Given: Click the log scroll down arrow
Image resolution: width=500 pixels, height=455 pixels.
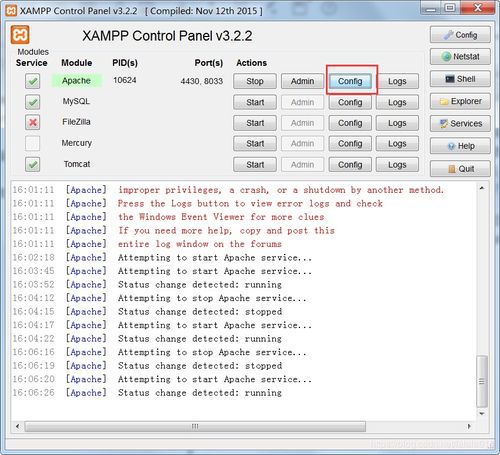Looking at the screenshot, I should (x=482, y=414).
